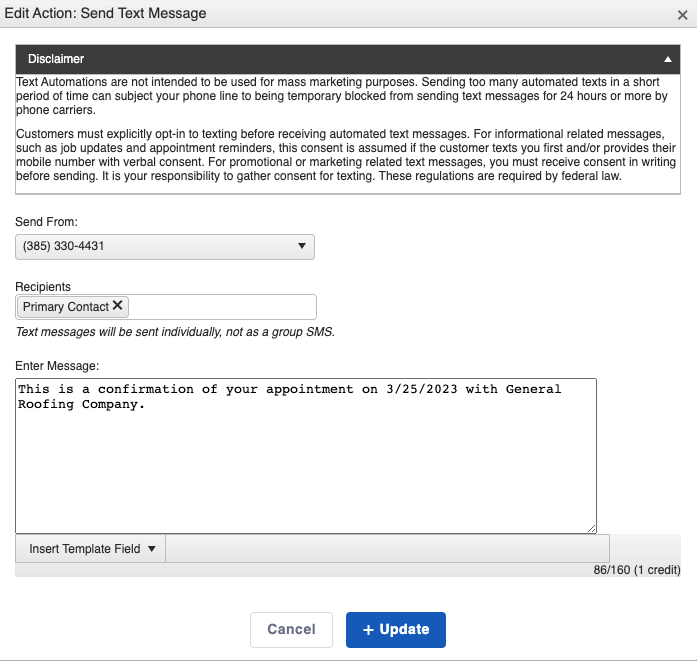Click the group SMS italic note
Screen dimensions: 697x661
coord(175,332)
